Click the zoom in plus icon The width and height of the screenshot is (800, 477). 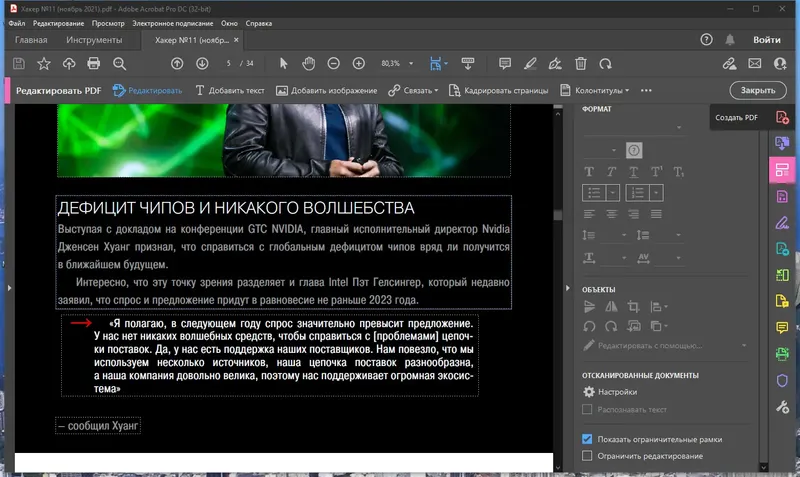point(359,63)
